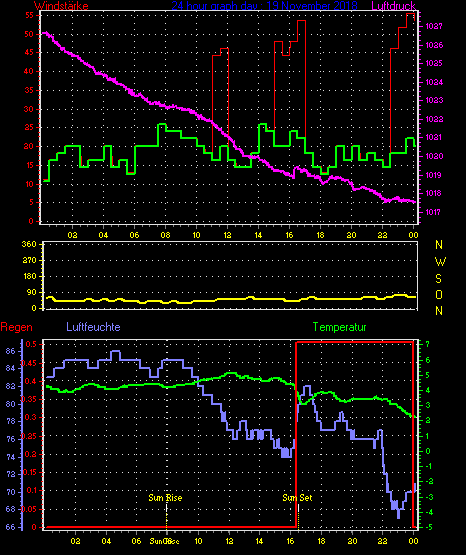The image size is (466, 555).
Task: Click rain axis value 0.35
Action: pyautogui.click(x=29, y=400)
